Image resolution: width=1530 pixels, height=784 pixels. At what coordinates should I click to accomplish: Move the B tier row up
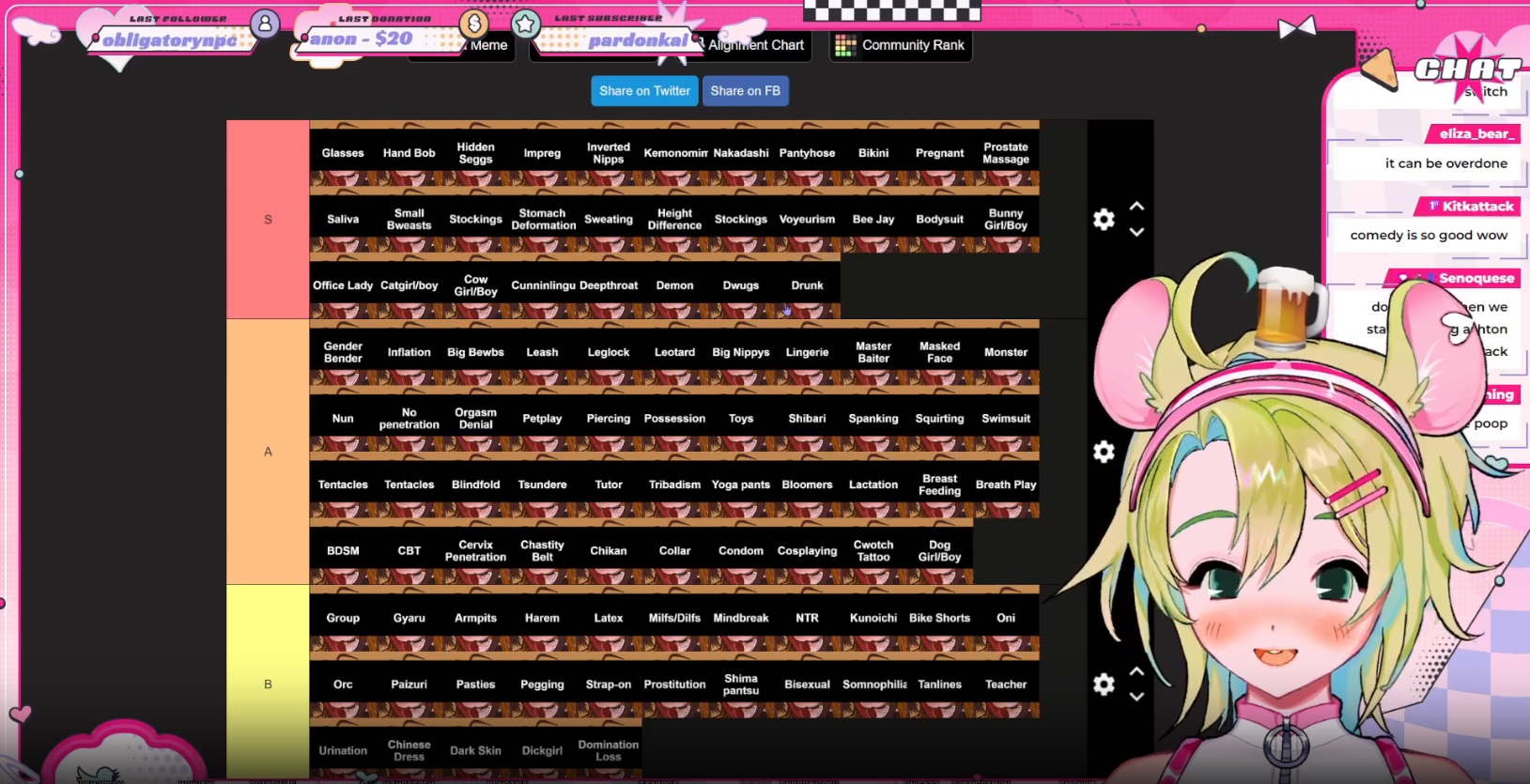tap(1136, 671)
